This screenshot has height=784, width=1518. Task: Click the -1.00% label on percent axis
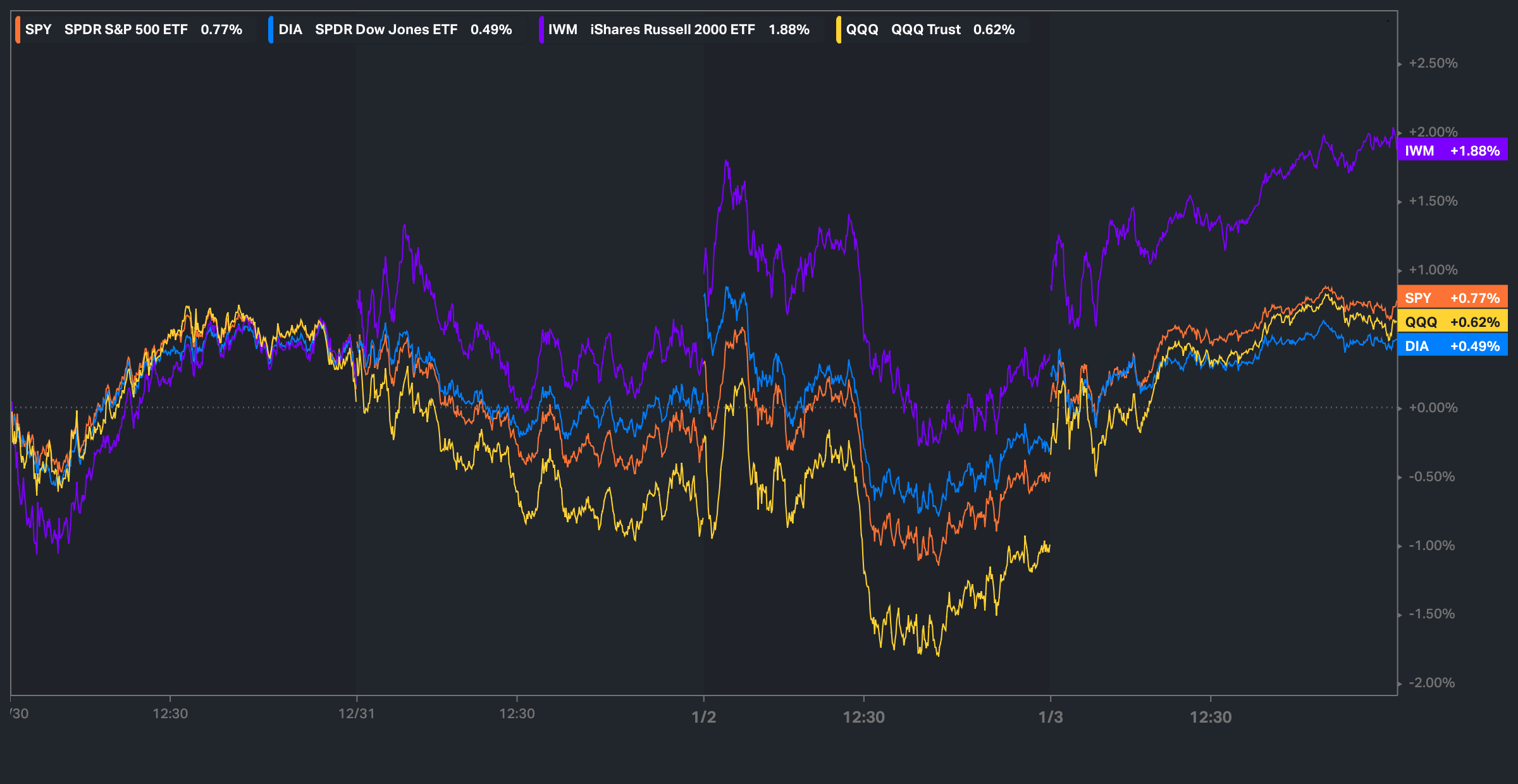(1431, 545)
